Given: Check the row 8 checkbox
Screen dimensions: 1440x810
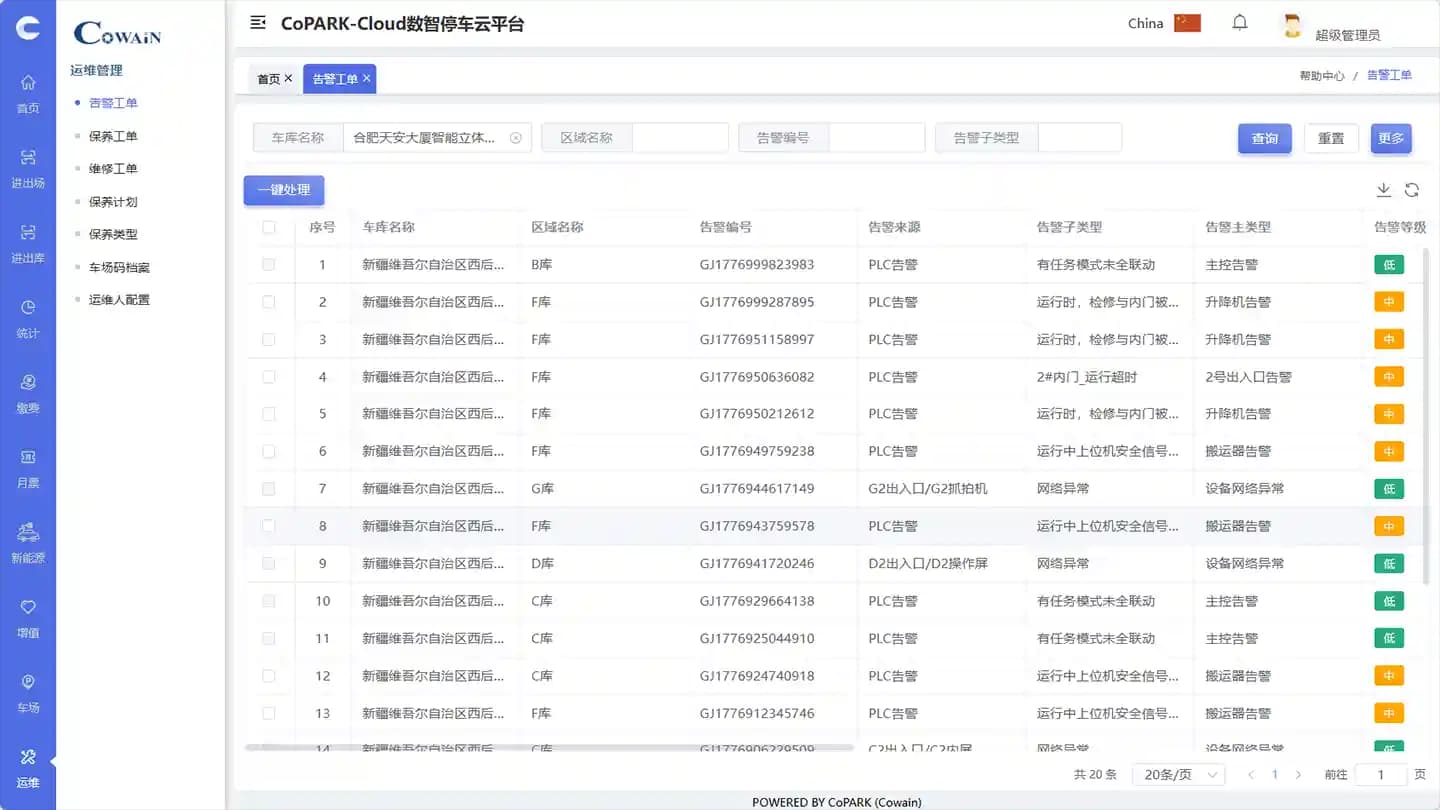Looking at the screenshot, I should click(x=269, y=526).
